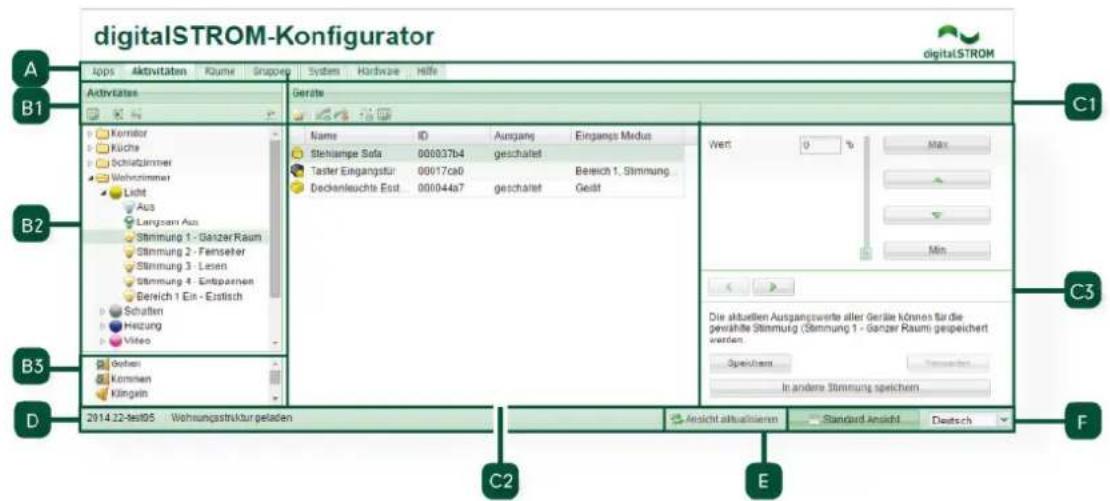Click second icon in Geräte toolbar
The width and height of the screenshot is (1110, 501).
323,114
